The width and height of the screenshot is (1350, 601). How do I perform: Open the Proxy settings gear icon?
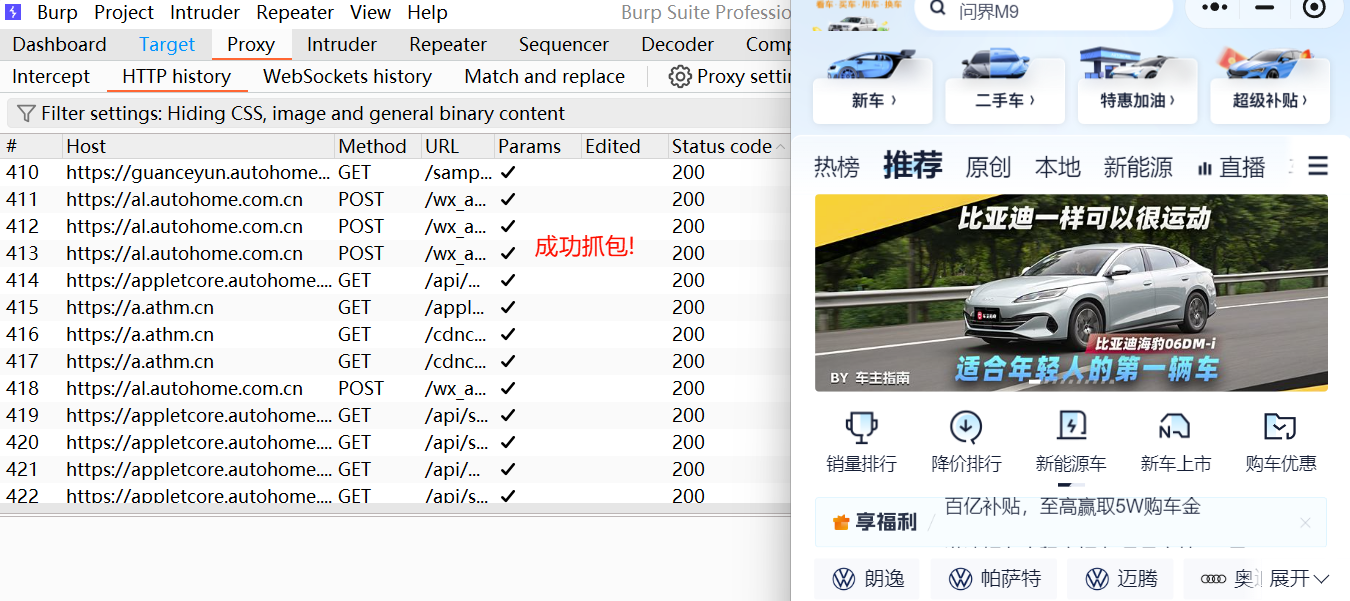click(680, 77)
